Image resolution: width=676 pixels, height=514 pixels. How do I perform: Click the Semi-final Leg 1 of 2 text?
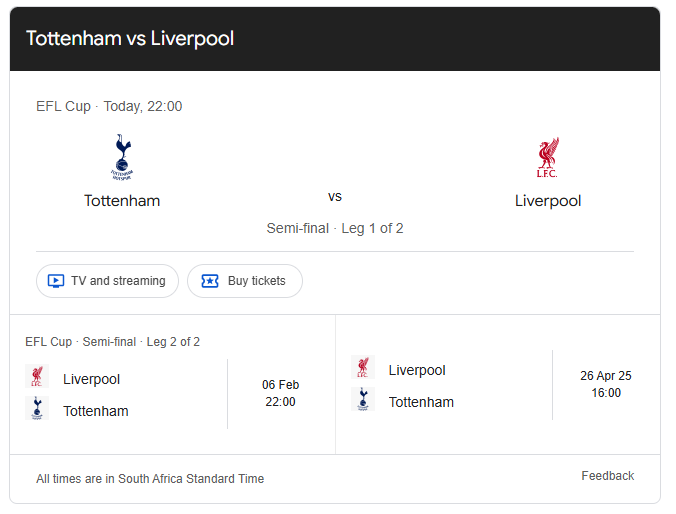point(335,228)
